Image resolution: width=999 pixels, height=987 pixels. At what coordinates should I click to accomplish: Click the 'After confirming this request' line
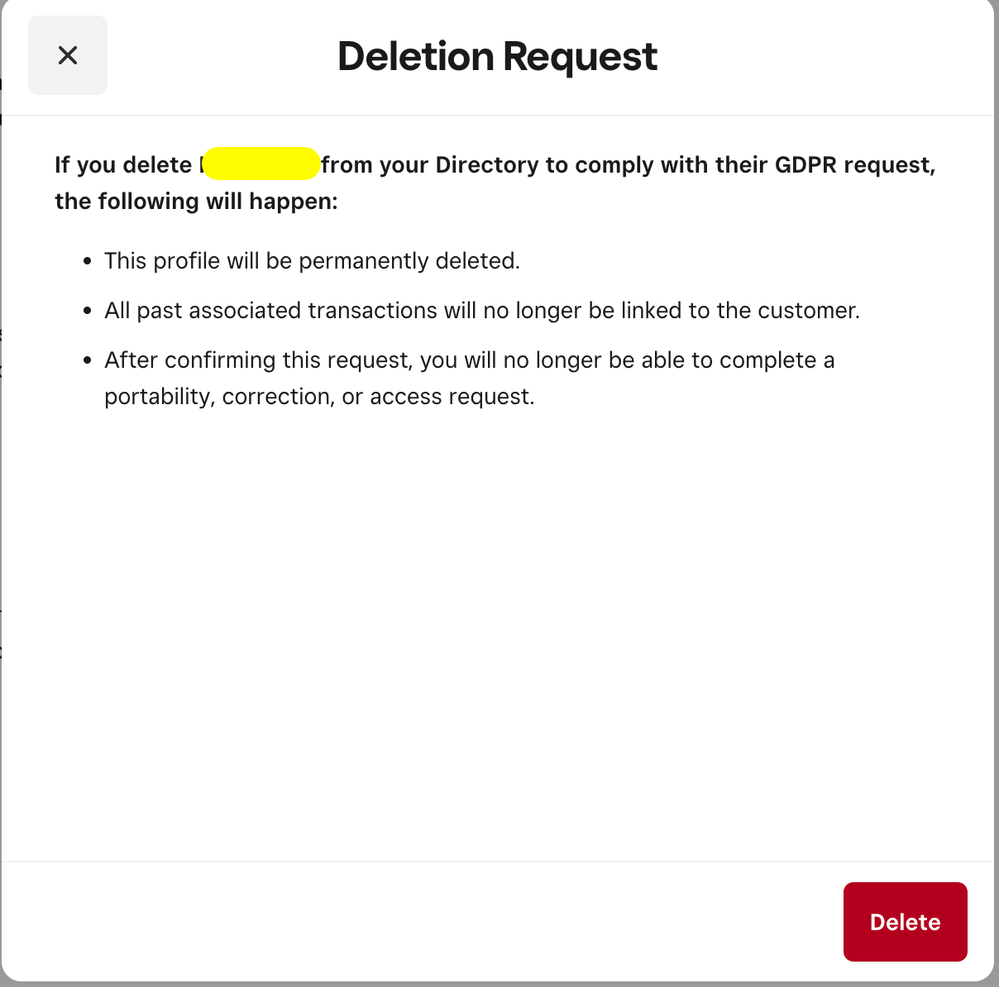(x=469, y=360)
